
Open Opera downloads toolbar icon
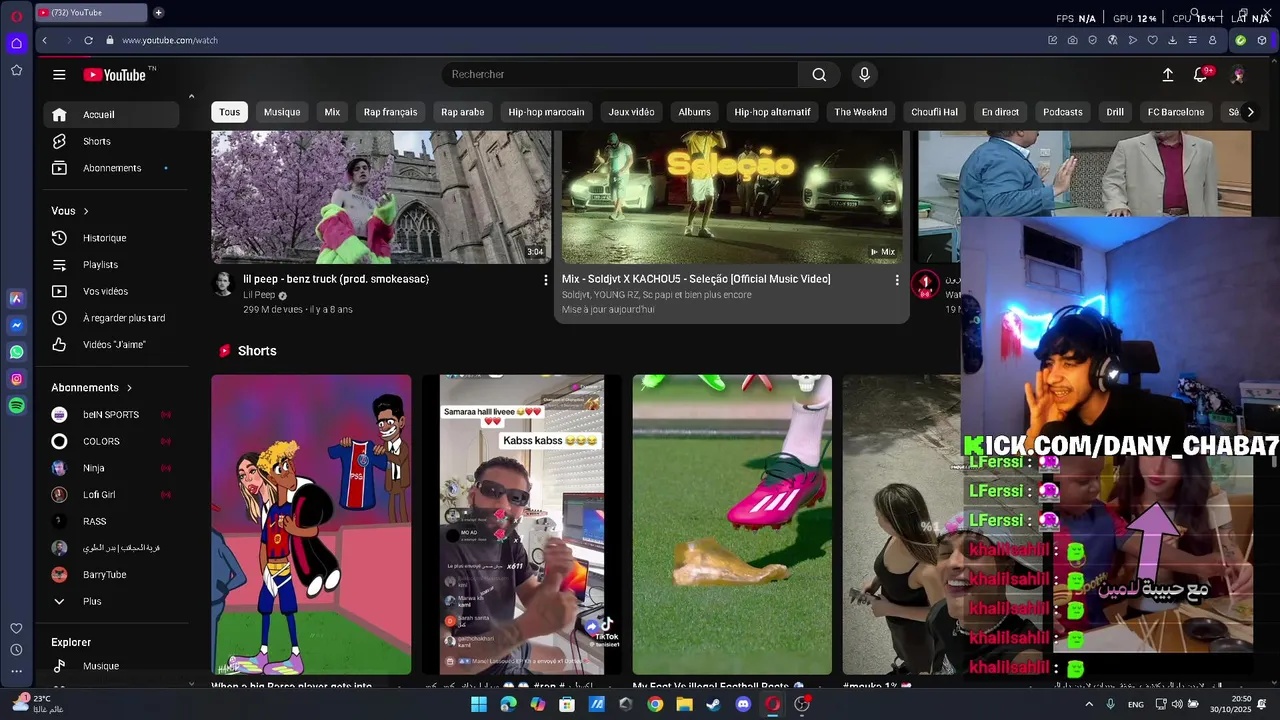[x=1172, y=40]
